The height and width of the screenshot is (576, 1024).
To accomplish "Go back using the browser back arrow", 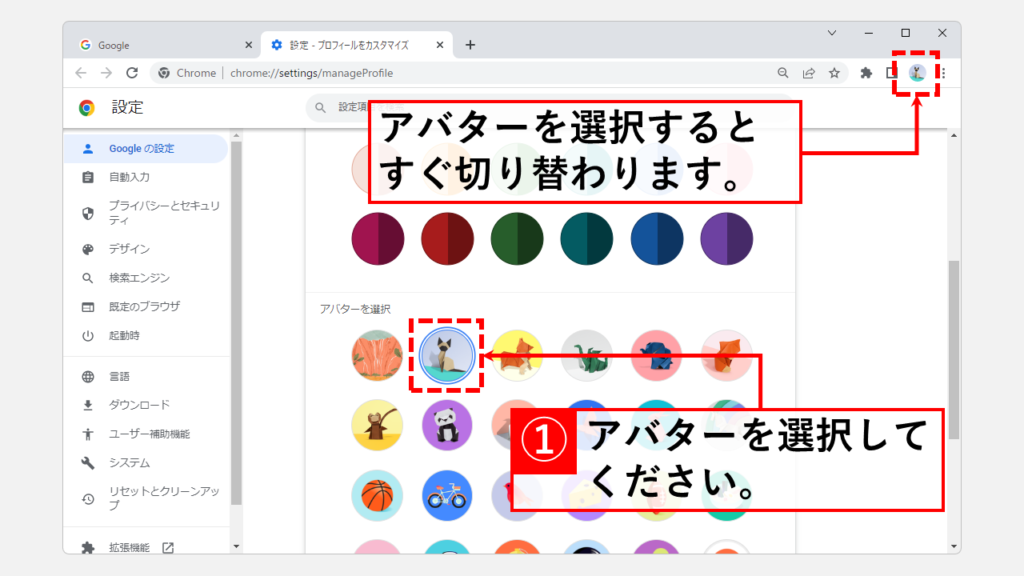I will (81, 73).
